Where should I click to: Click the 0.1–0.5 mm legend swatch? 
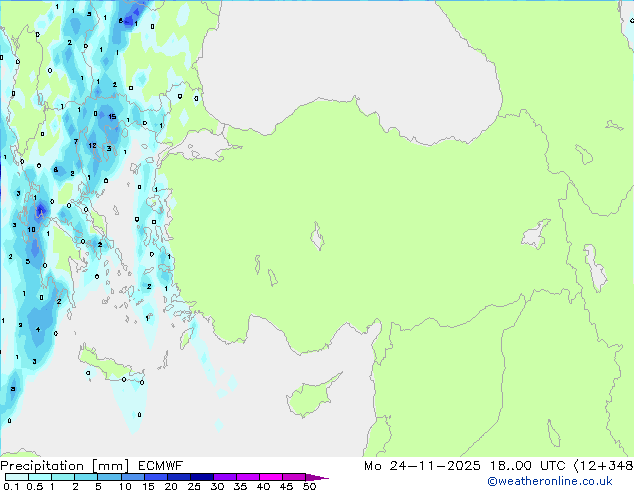click(17, 477)
